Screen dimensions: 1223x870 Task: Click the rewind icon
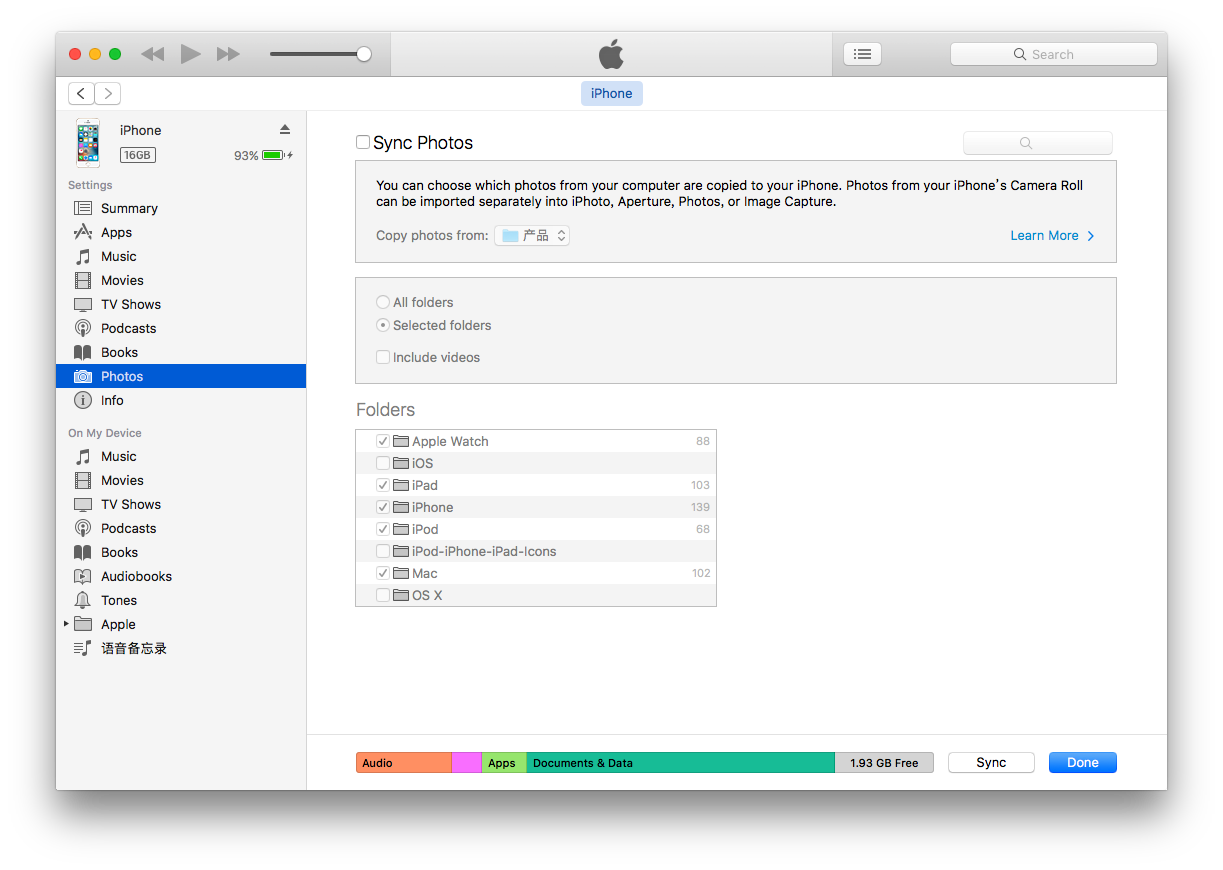152,54
